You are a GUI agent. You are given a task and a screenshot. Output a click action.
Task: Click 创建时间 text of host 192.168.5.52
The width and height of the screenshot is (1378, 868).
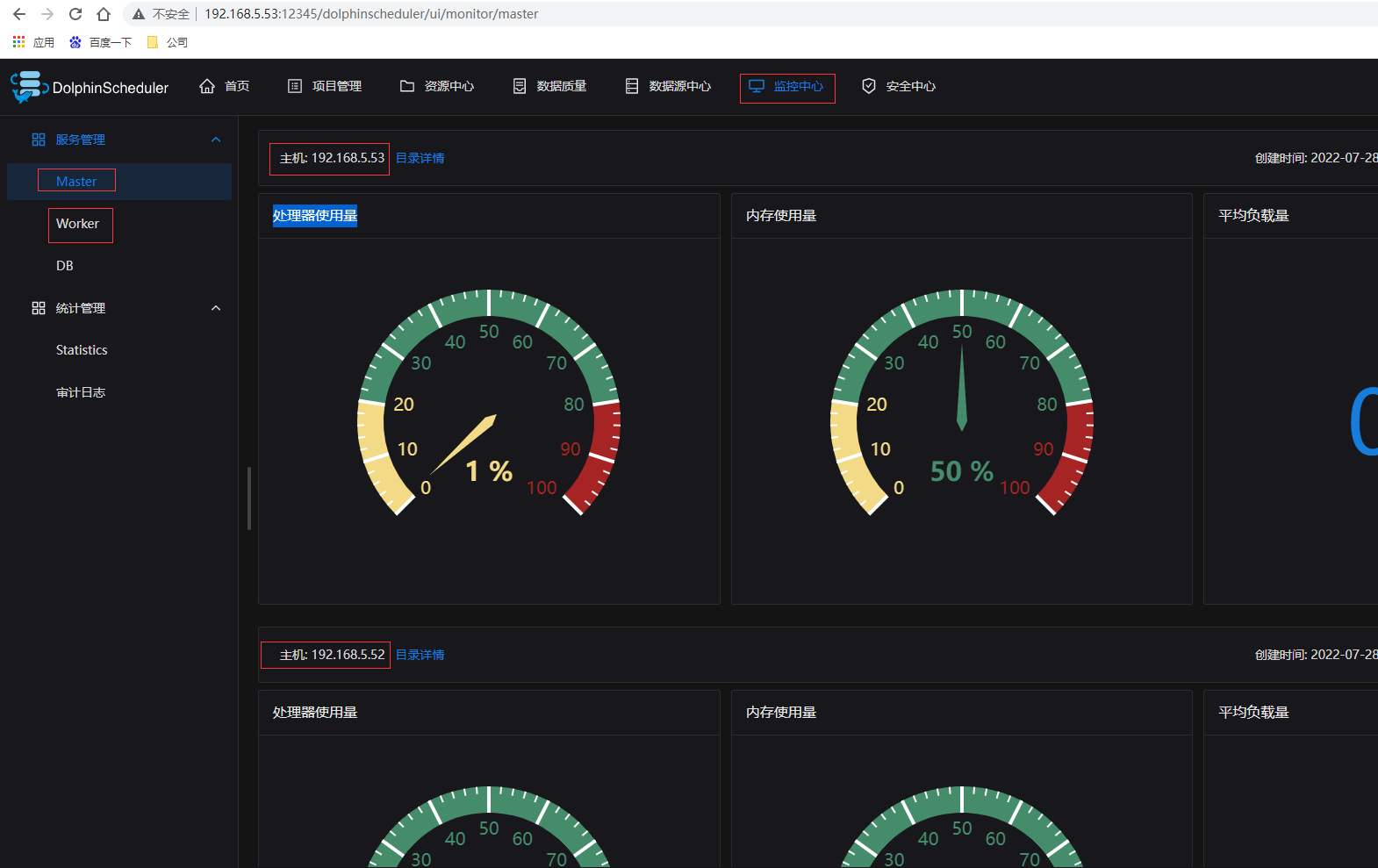click(1316, 655)
